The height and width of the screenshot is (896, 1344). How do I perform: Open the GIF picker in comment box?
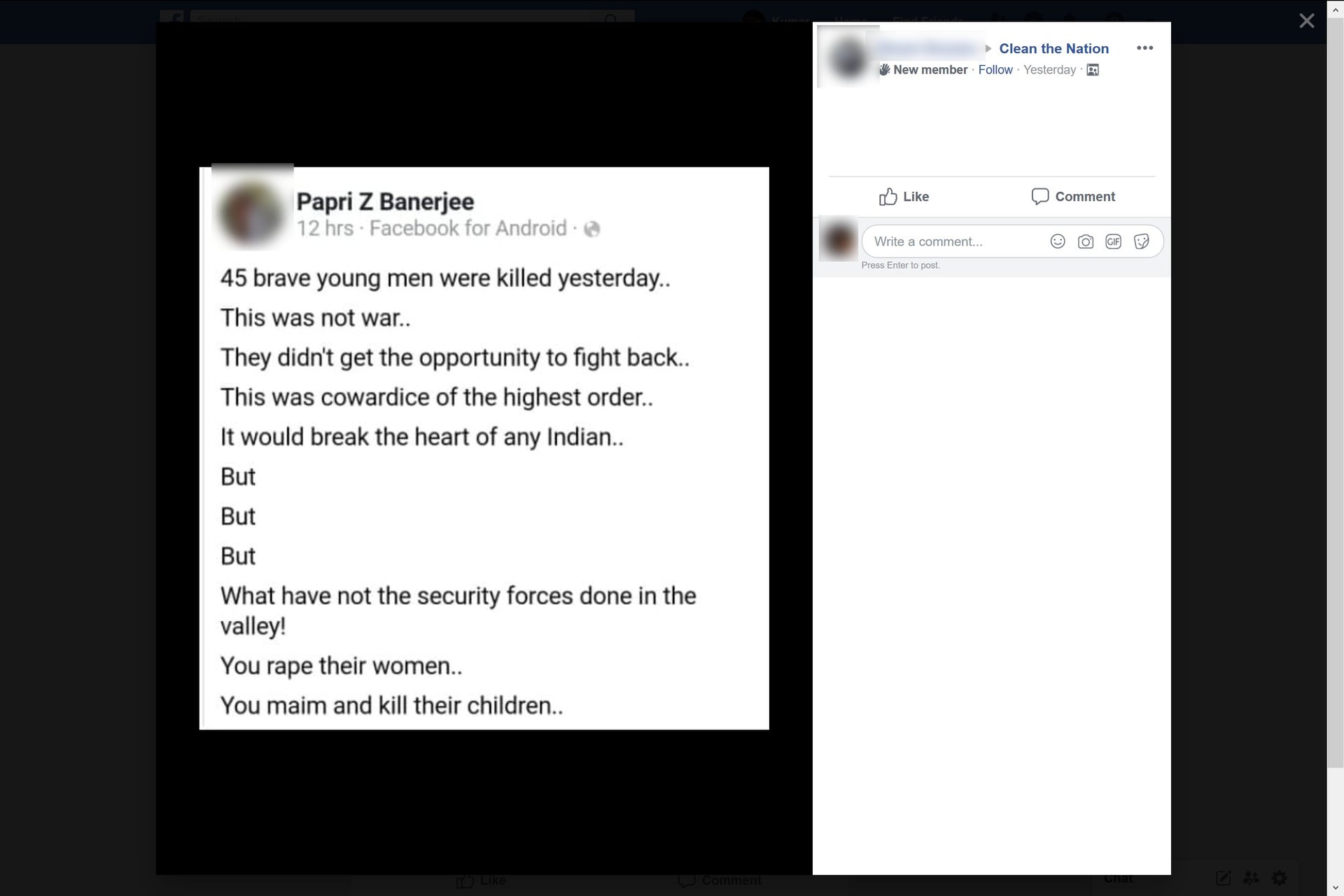(1113, 241)
